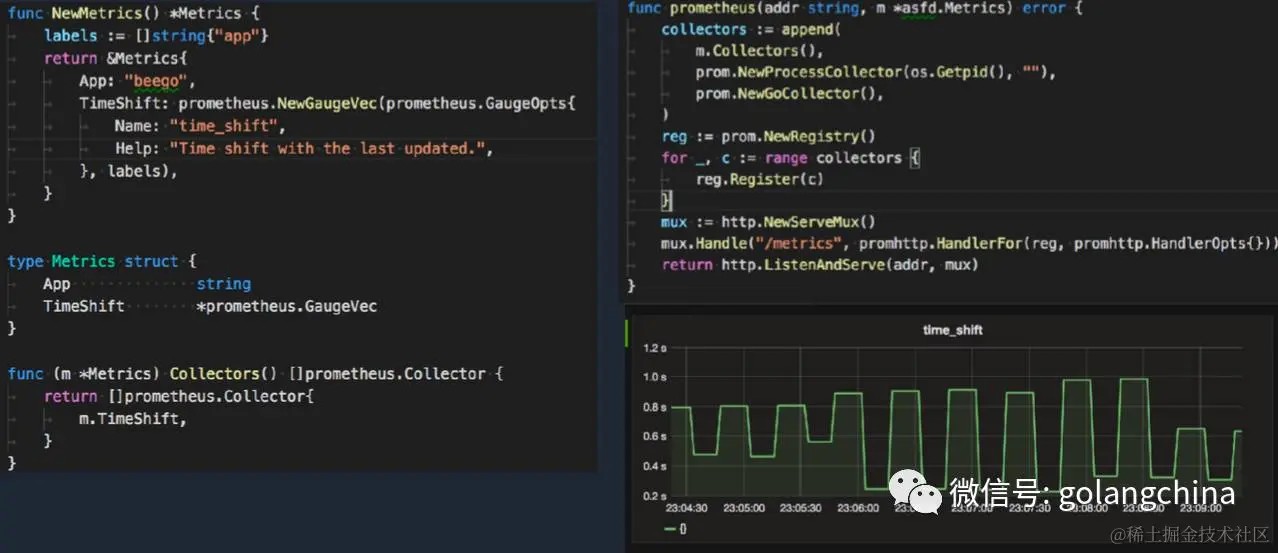Viewport: 1278px width, 553px height.
Task: Click the prometheus.NewGaugeVec call line
Action: pyautogui.click(x=328, y=103)
